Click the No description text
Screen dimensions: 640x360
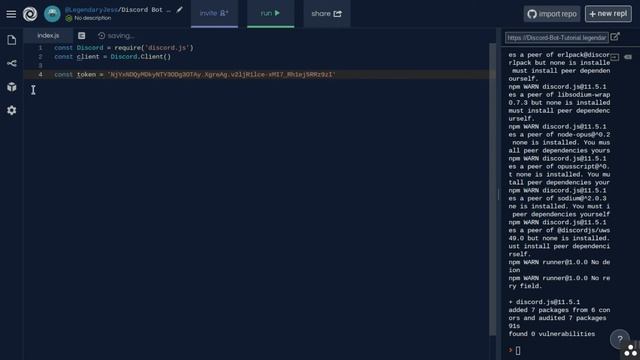[93, 18]
